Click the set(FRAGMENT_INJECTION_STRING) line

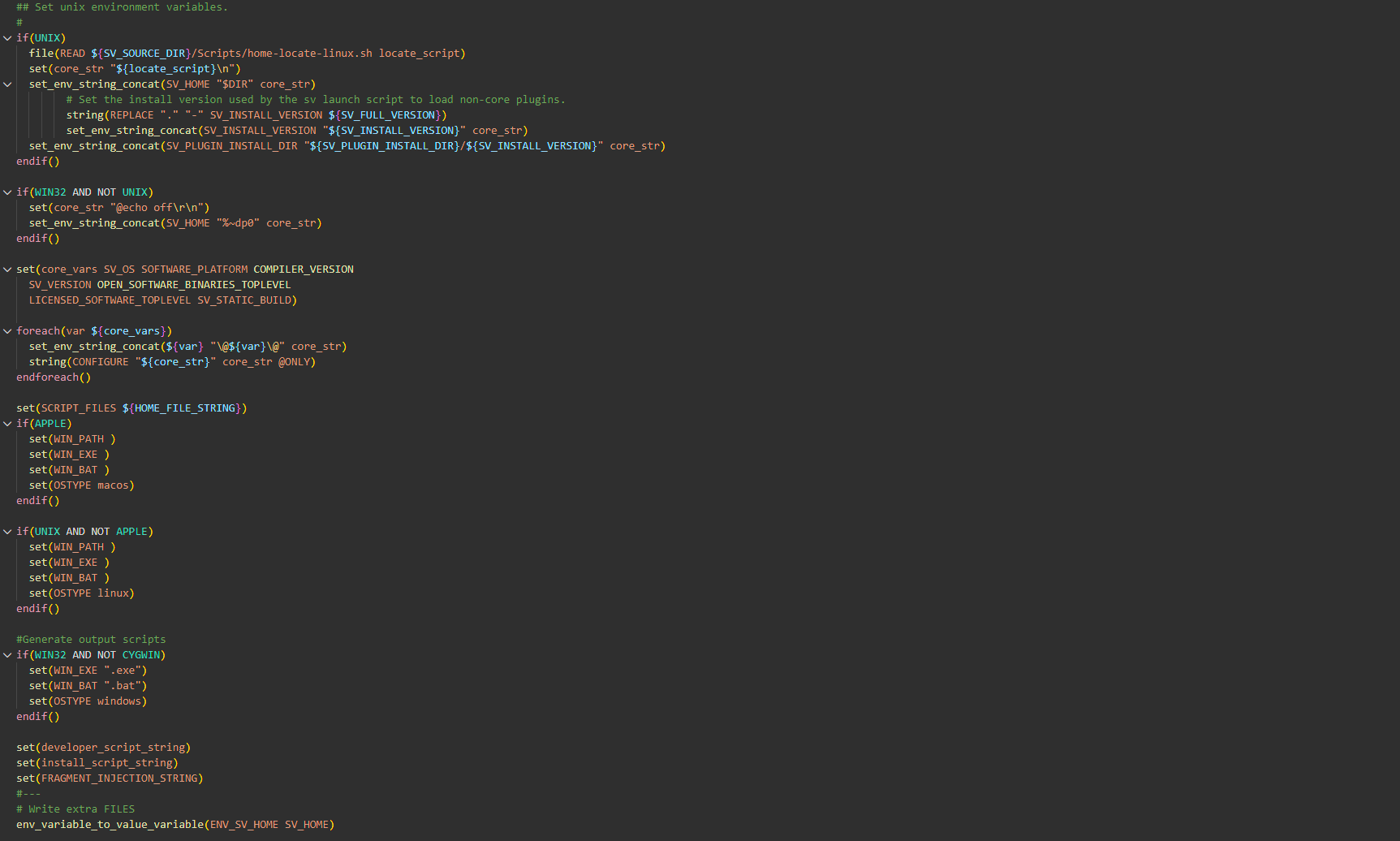[110, 778]
